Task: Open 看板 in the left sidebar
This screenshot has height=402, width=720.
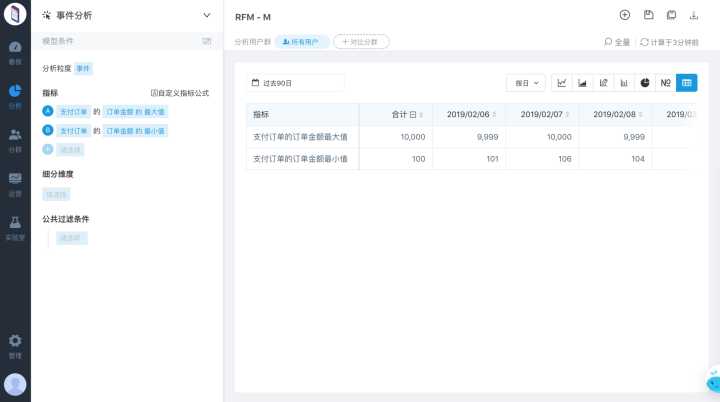Action: (x=15, y=52)
